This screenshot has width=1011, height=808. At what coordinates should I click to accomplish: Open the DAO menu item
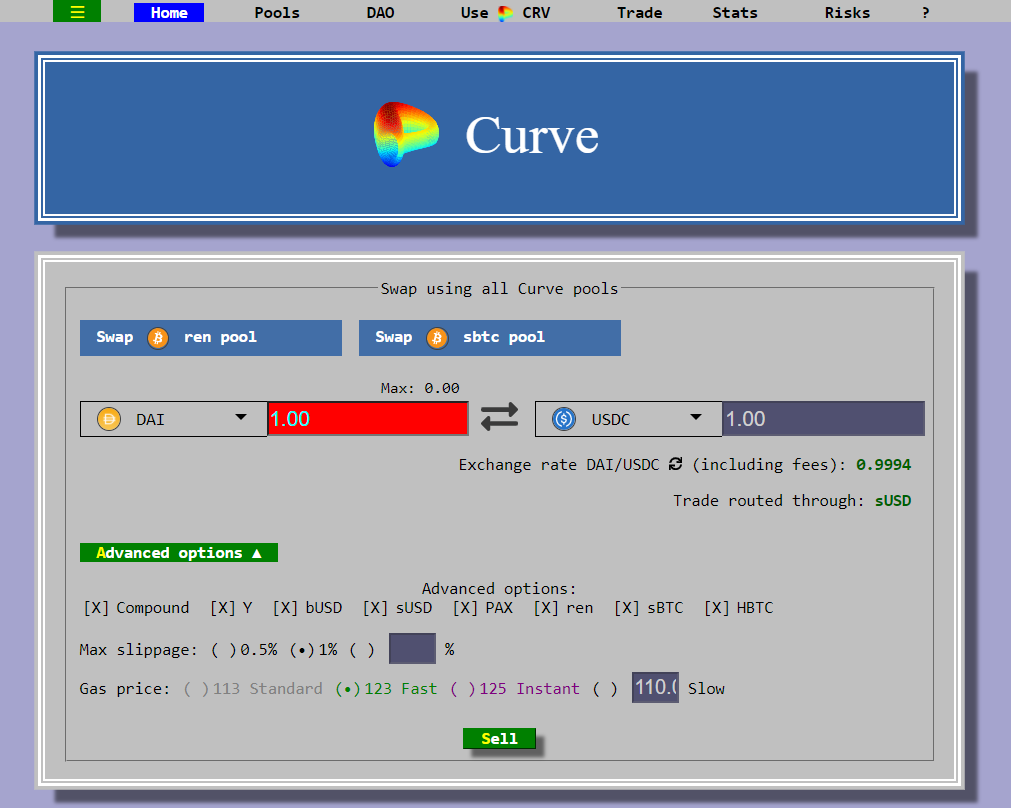click(x=380, y=13)
